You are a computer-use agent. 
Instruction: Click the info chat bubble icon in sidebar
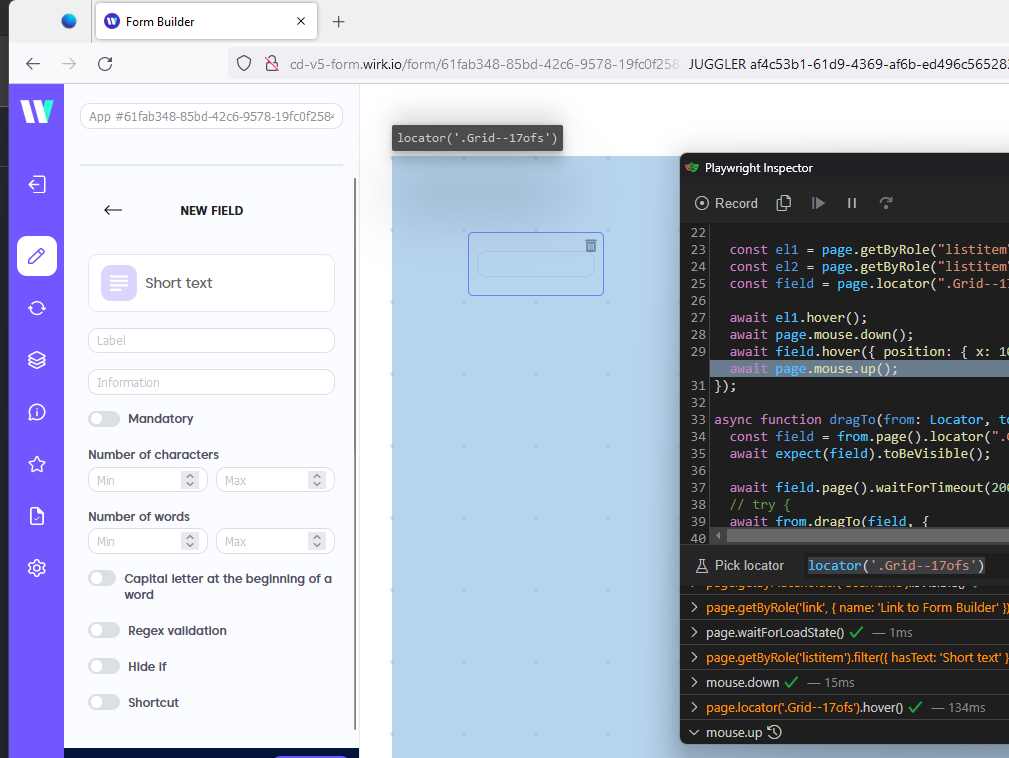(36, 412)
